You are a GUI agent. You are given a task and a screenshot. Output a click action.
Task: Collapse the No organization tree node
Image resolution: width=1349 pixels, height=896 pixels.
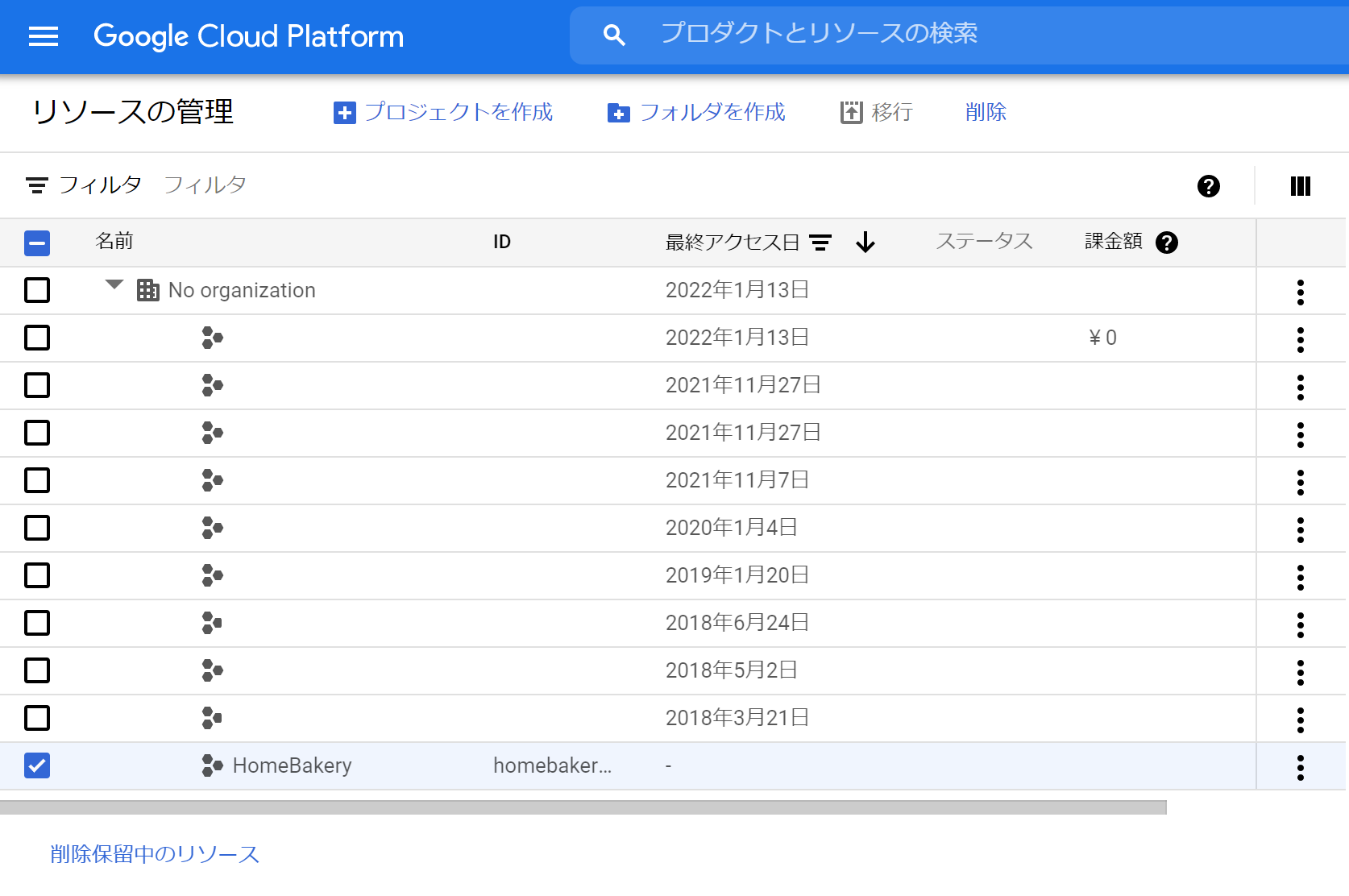tap(114, 285)
